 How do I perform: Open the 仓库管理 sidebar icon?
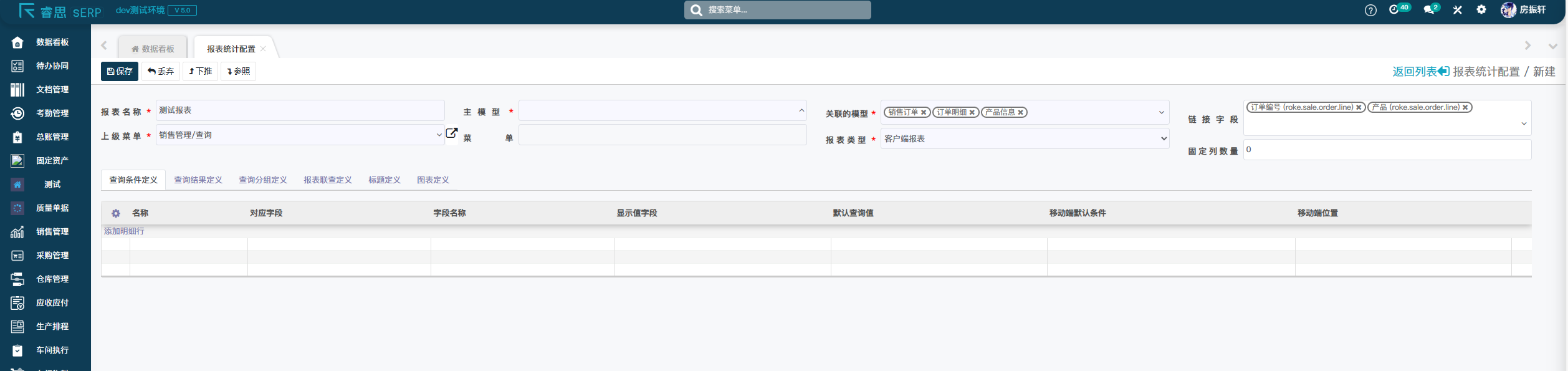(x=17, y=279)
